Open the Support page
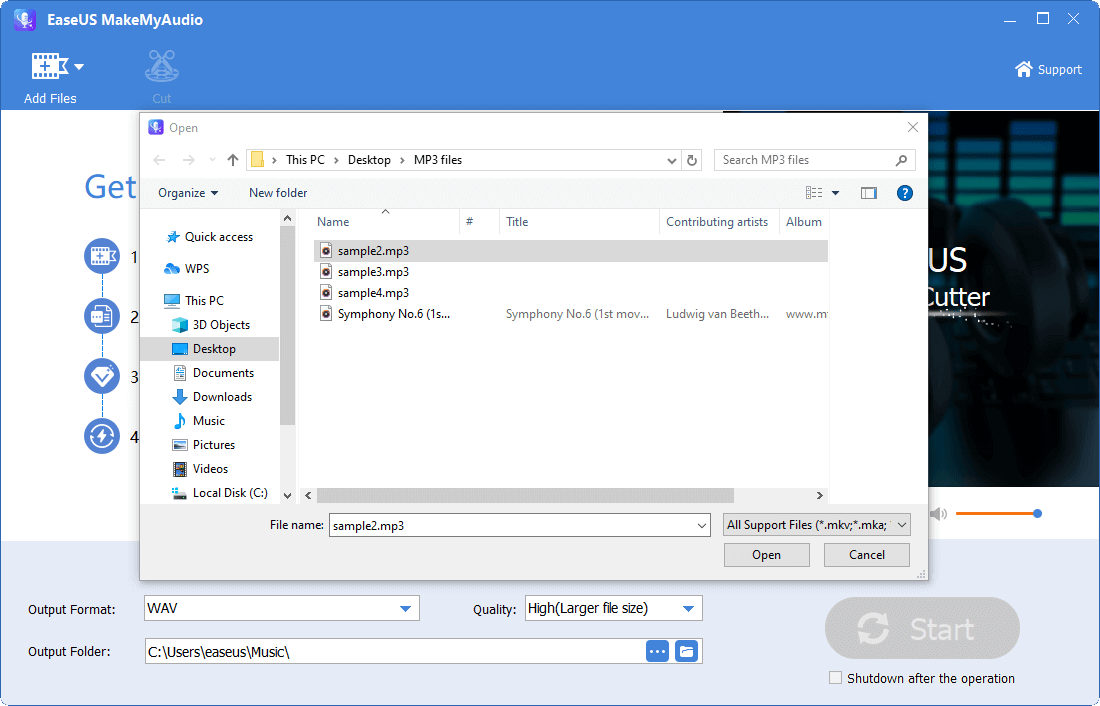Image resolution: width=1100 pixels, height=706 pixels. [1048, 69]
